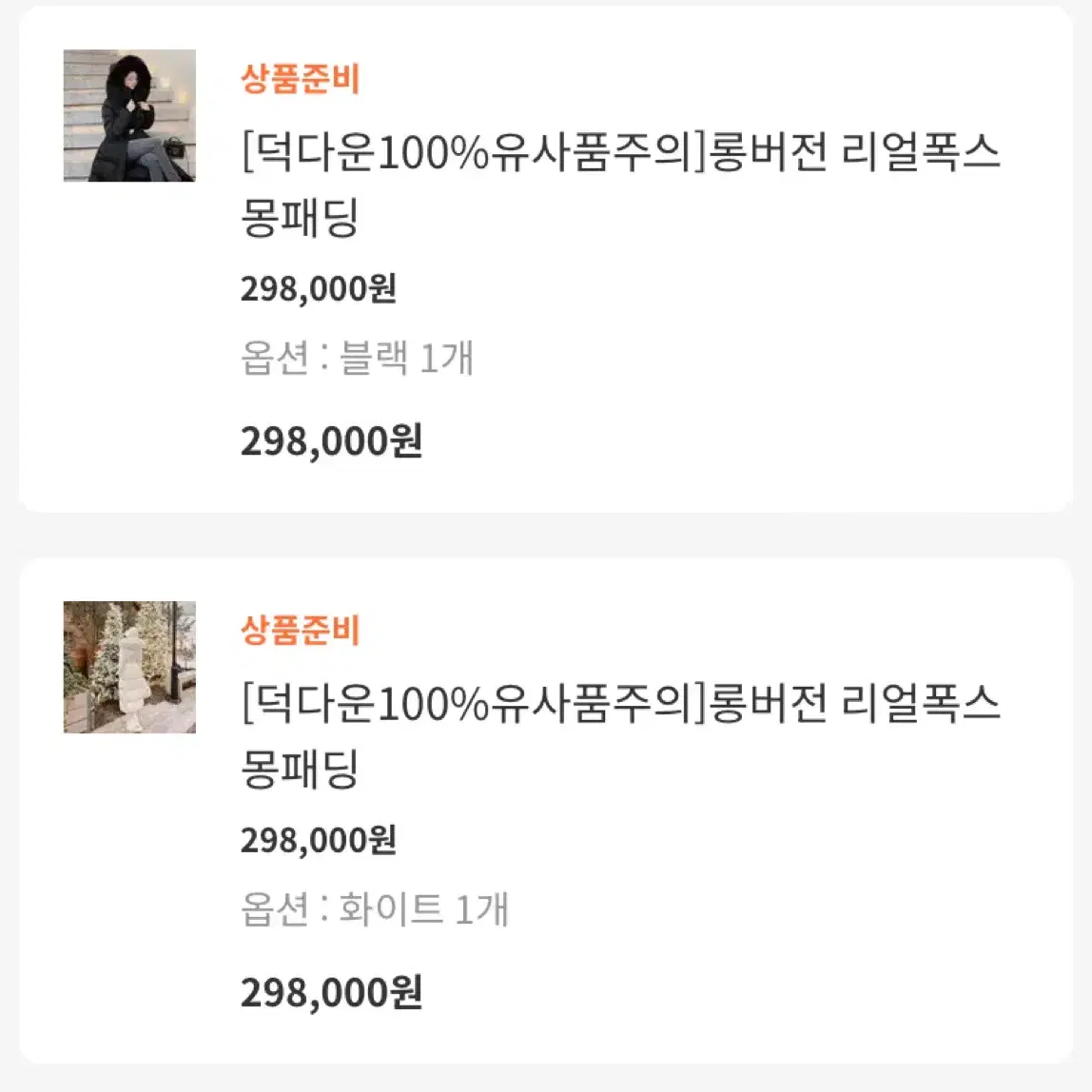Open second 롱버전 리얼폭스 몽패딩 product title
Screen dimensions: 1092x1092
click(x=620, y=737)
